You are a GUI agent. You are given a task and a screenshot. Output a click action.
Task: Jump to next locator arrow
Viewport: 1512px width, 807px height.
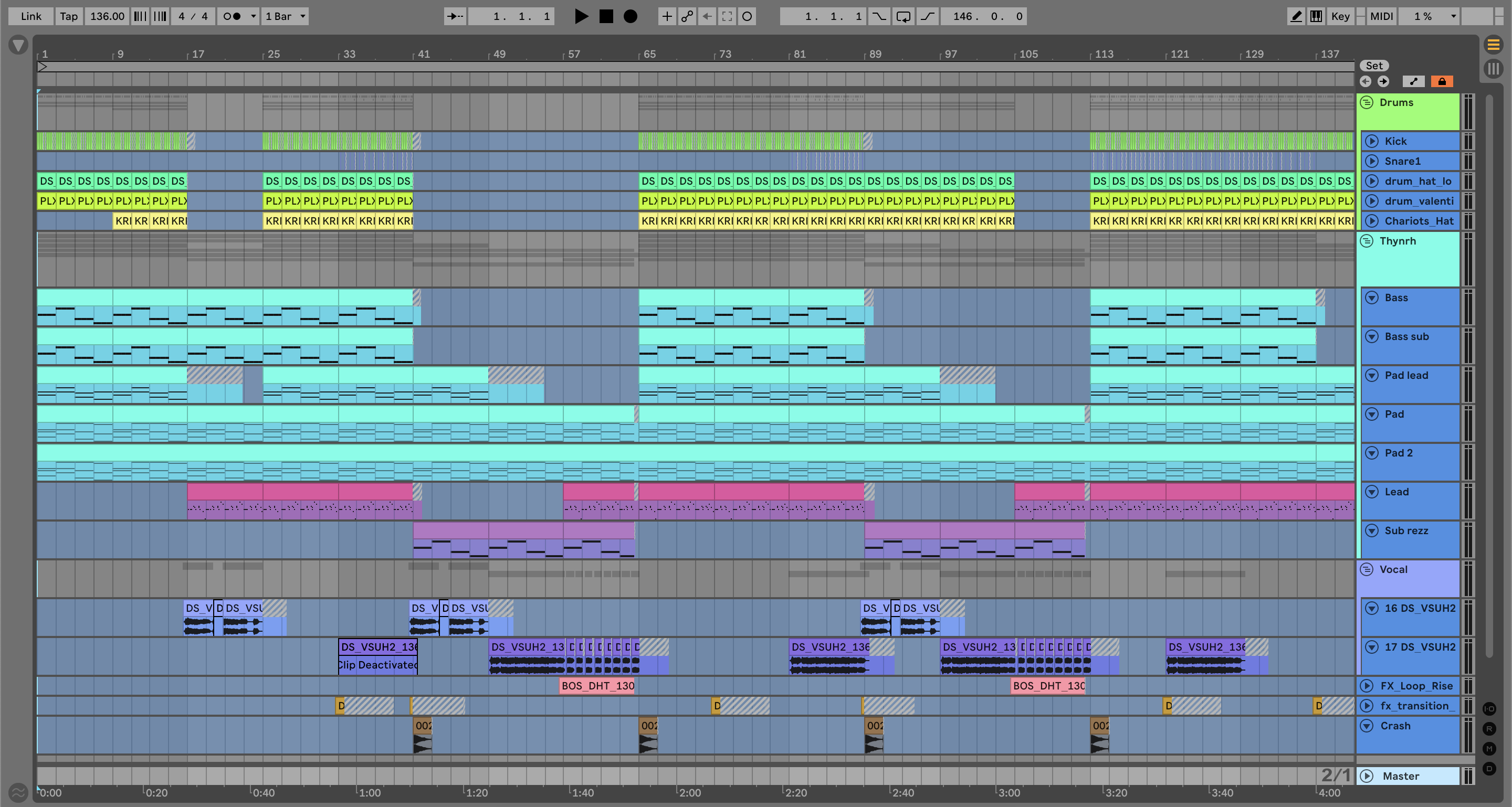1383,81
